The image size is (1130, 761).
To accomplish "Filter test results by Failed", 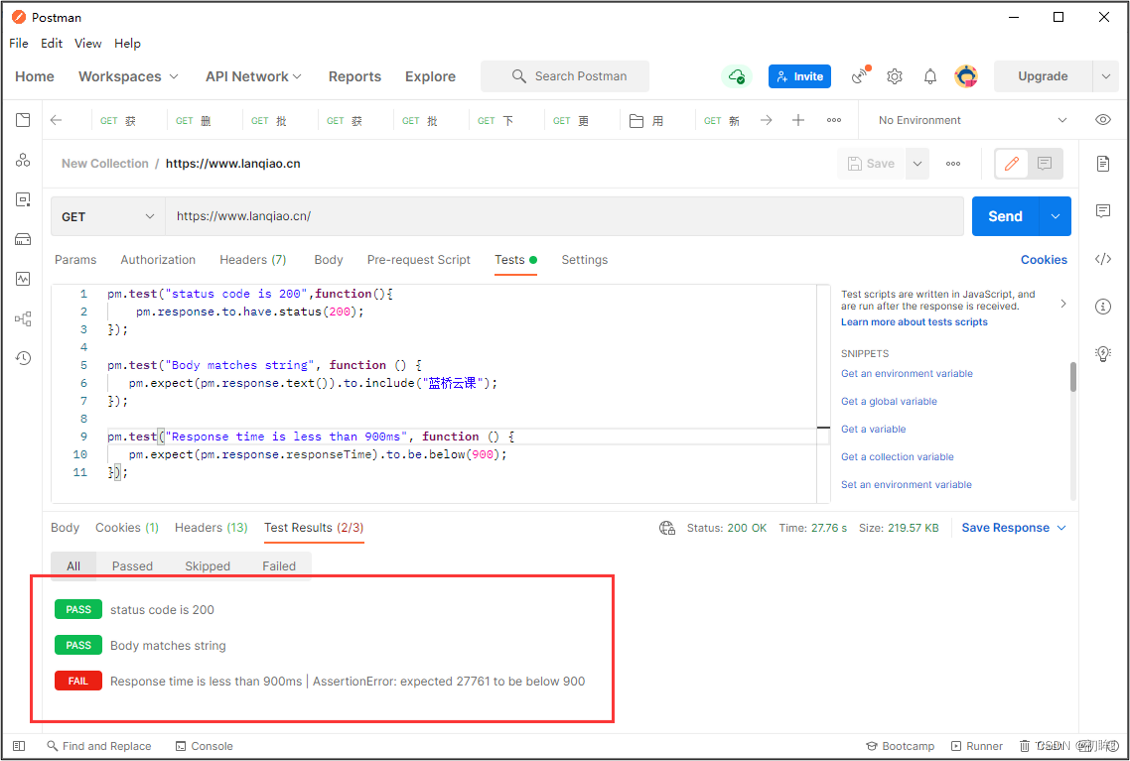I will tap(279, 566).
